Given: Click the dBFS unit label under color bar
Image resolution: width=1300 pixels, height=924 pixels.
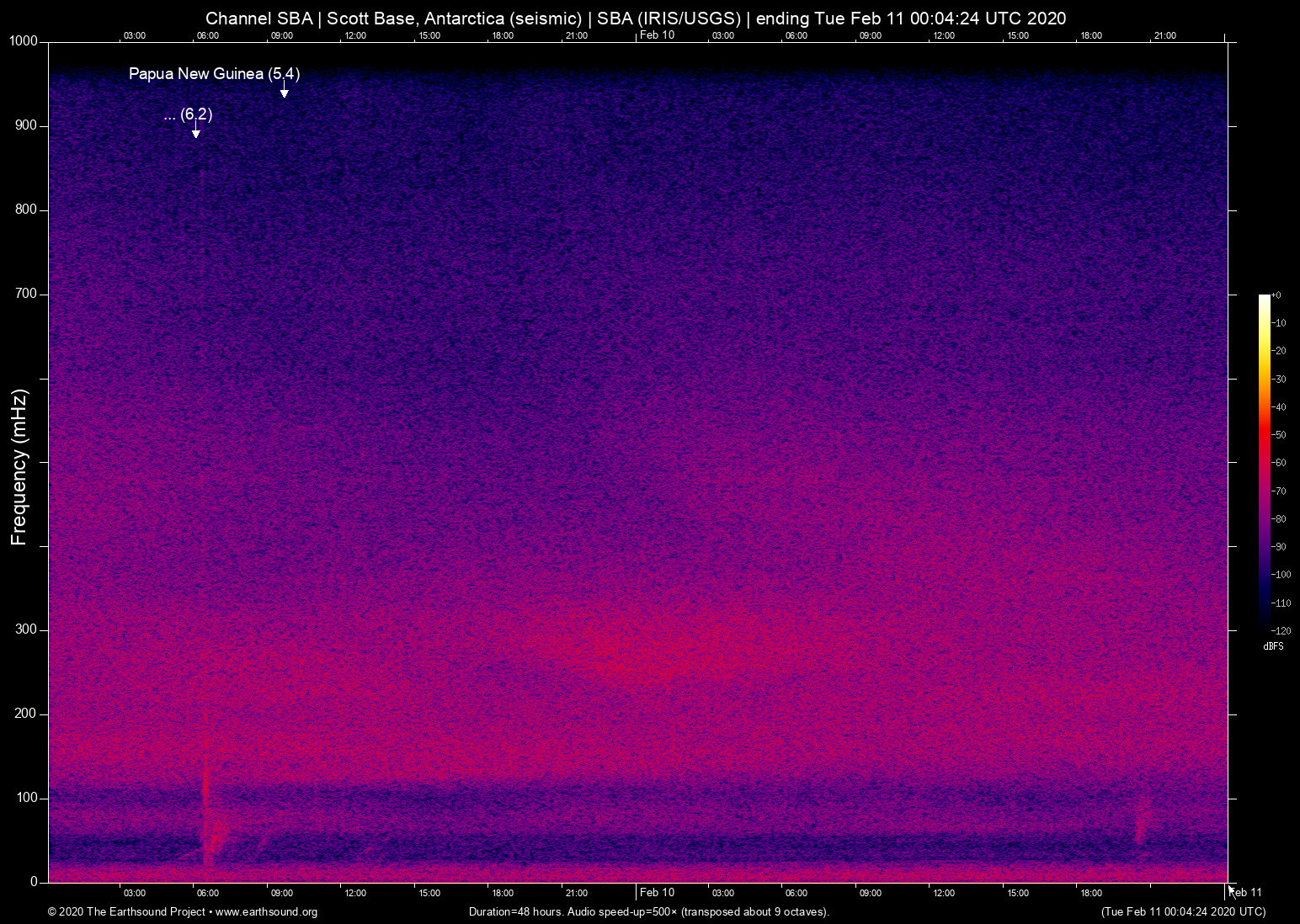Looking at the screenshot, I should pyautogui.click(x=1273, y=646).
